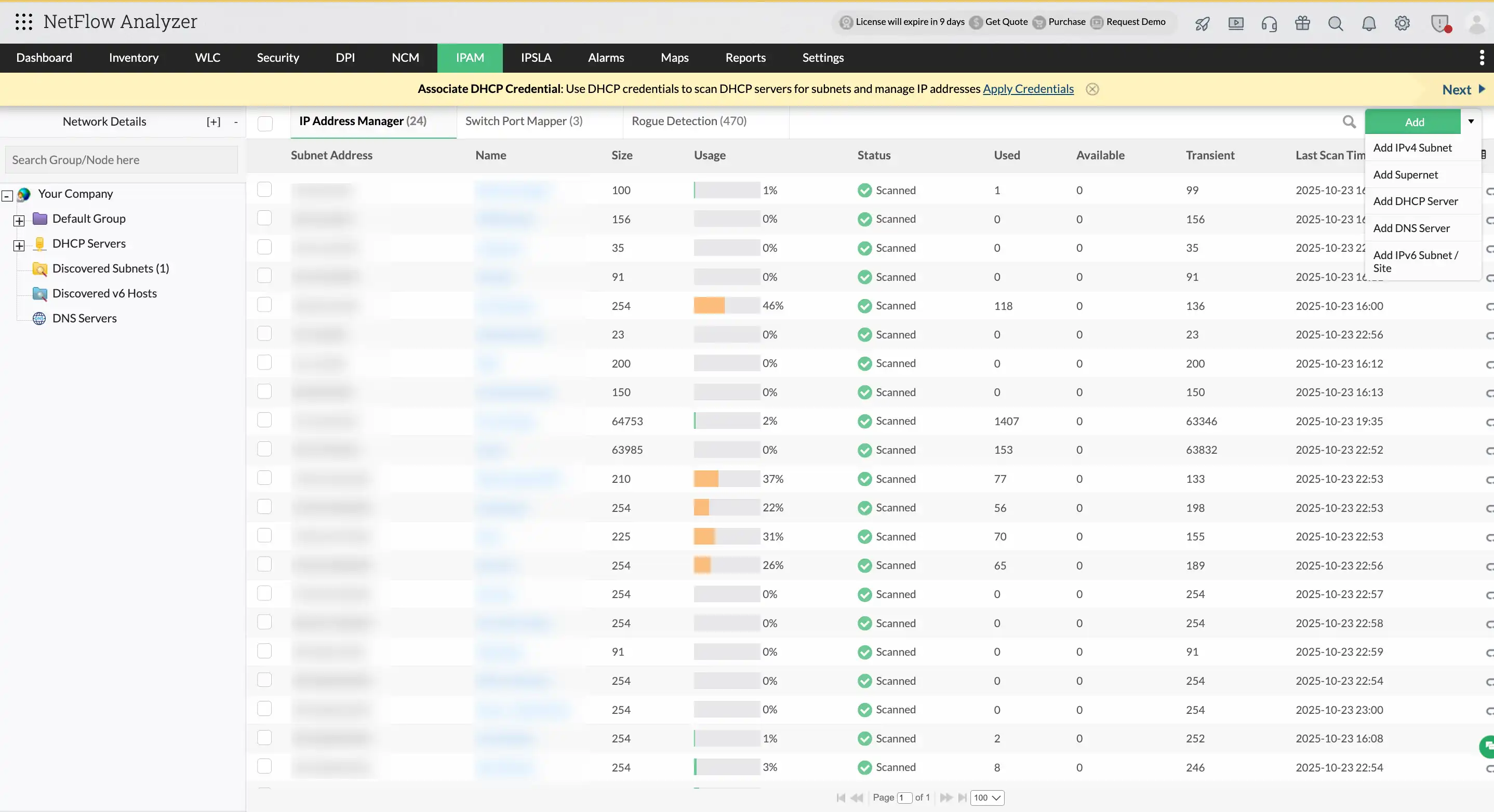Click the security alert shield icon
Image resolution: width=1494 pixels, height=812 pixels.
[x=1440, y=23]
